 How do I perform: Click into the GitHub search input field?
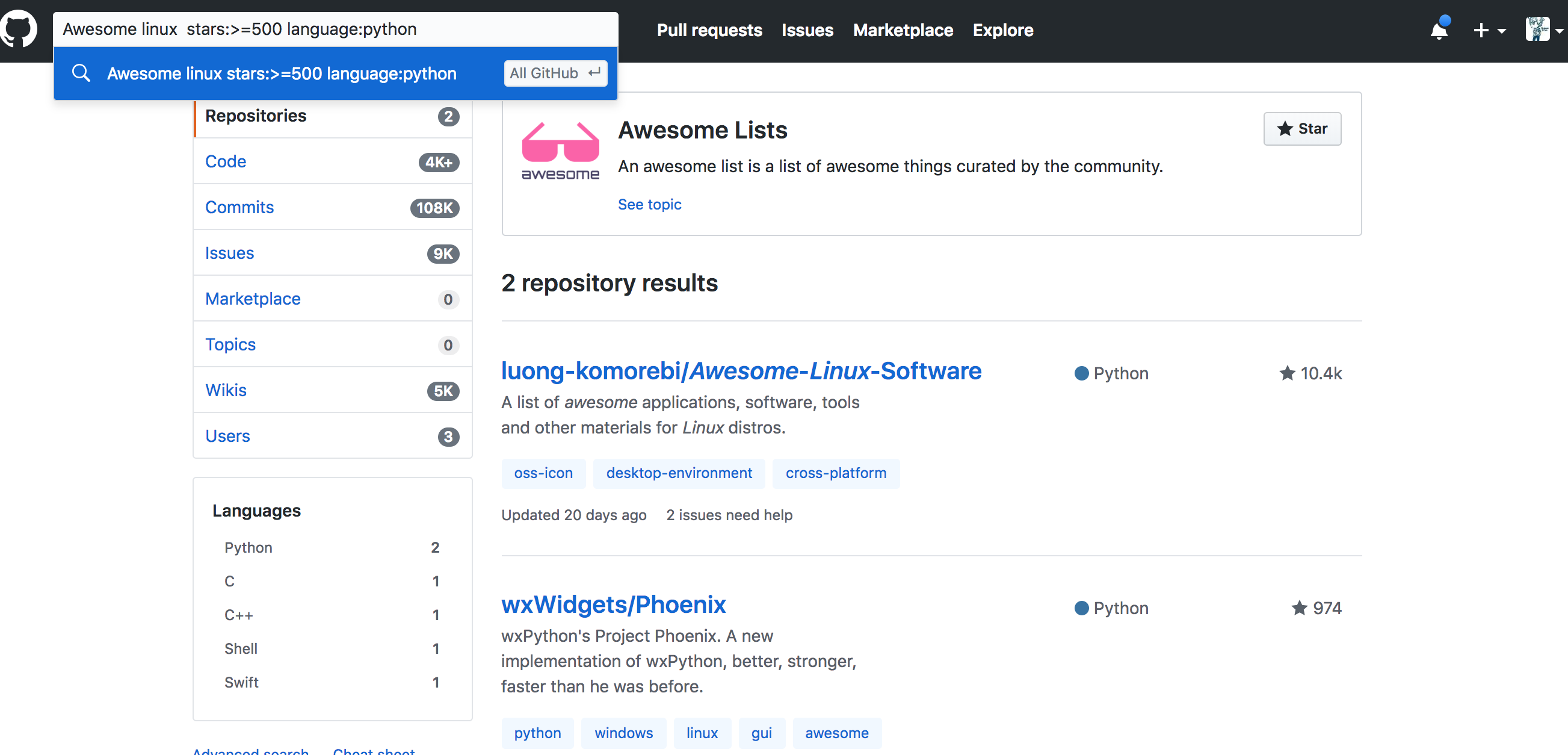pos(335,30)
